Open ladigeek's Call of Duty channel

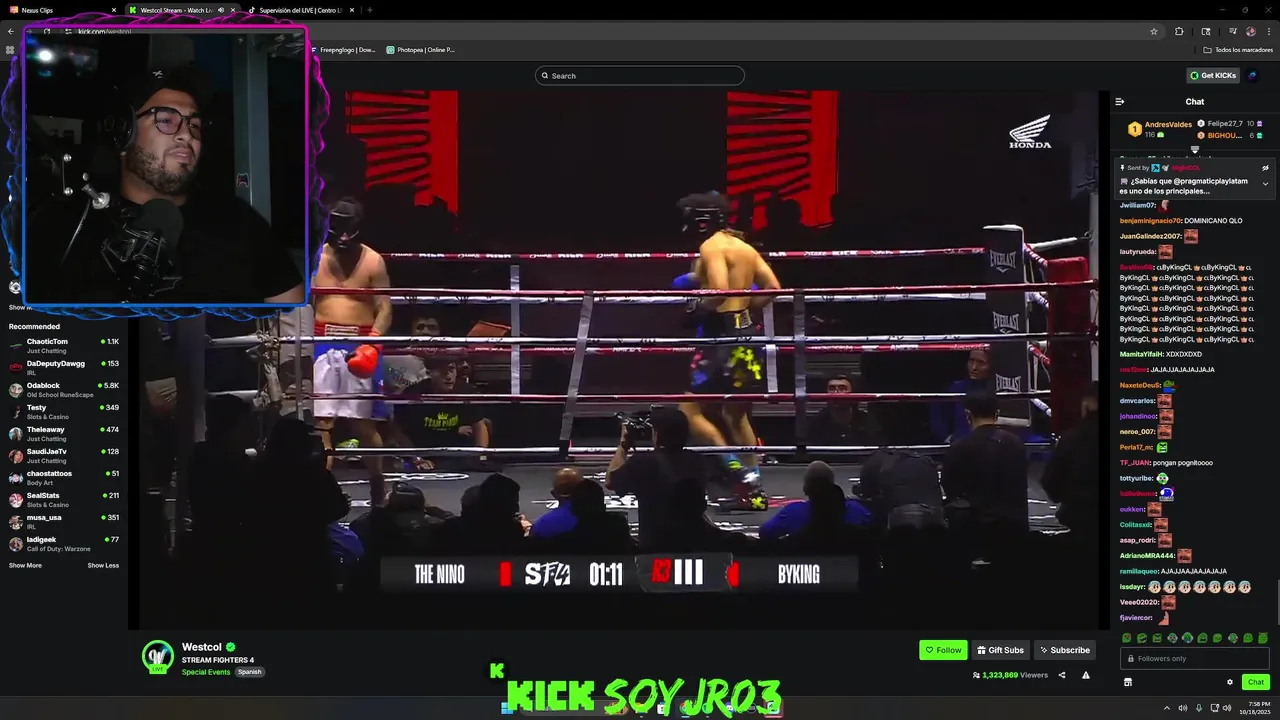click(x=64, y=544)
